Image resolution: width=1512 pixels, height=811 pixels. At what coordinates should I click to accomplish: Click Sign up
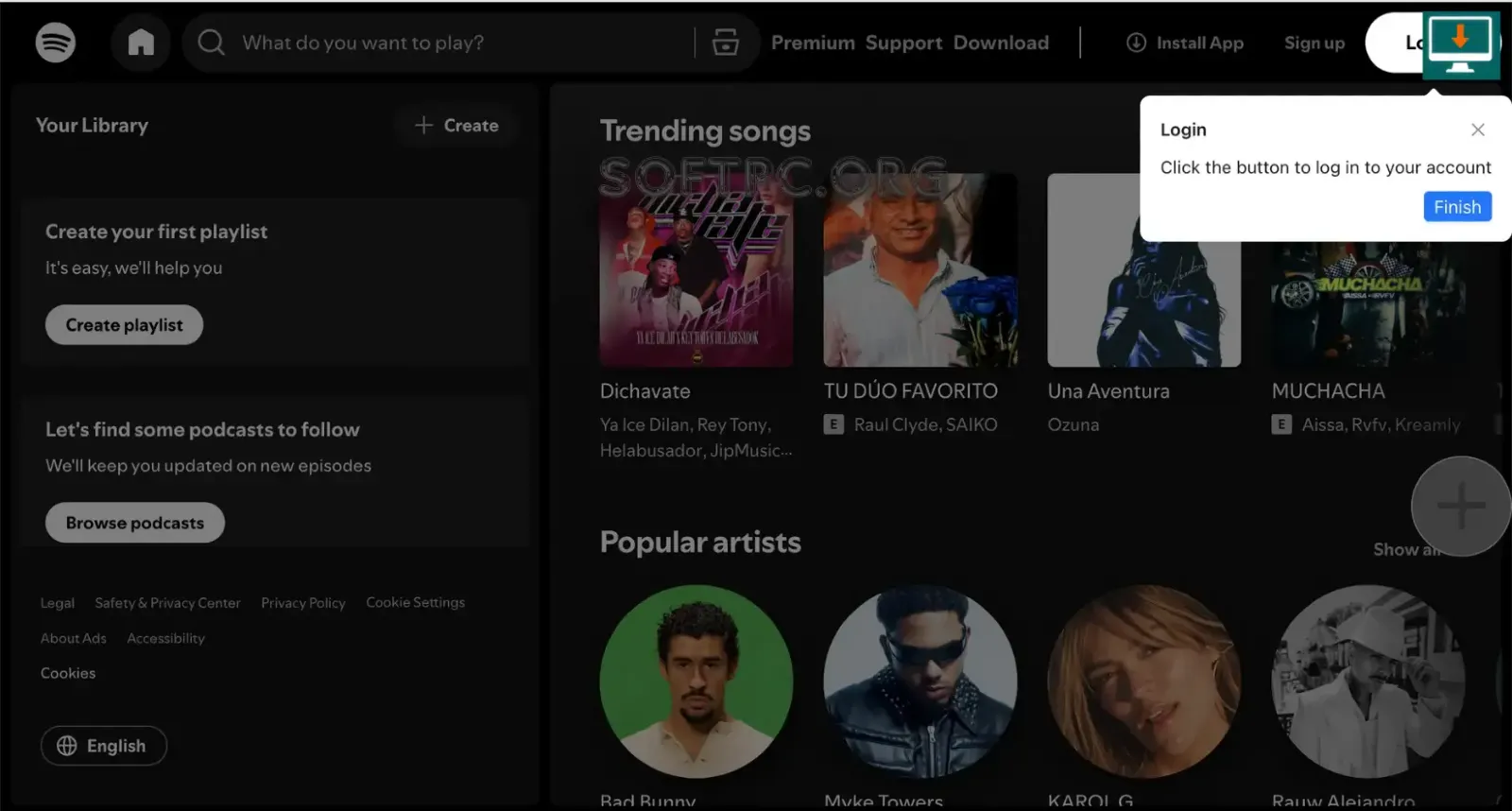[x=1314, y=43]
